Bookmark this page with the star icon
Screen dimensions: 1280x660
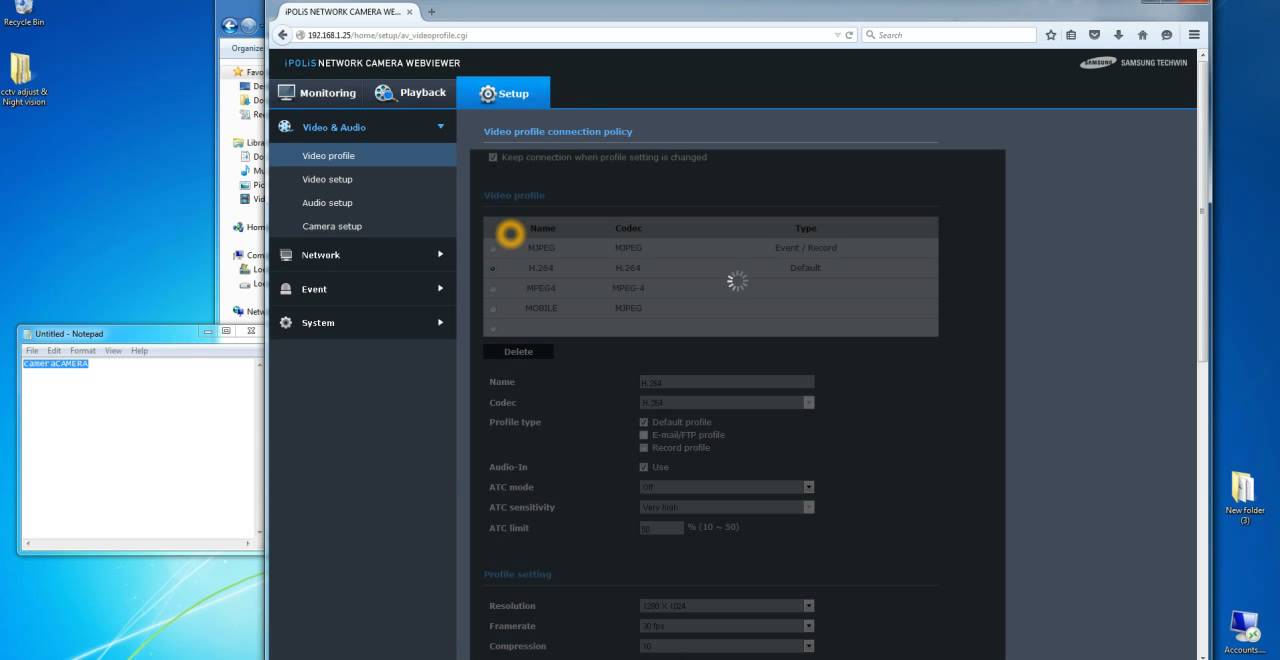click(x=1051, y=35)
